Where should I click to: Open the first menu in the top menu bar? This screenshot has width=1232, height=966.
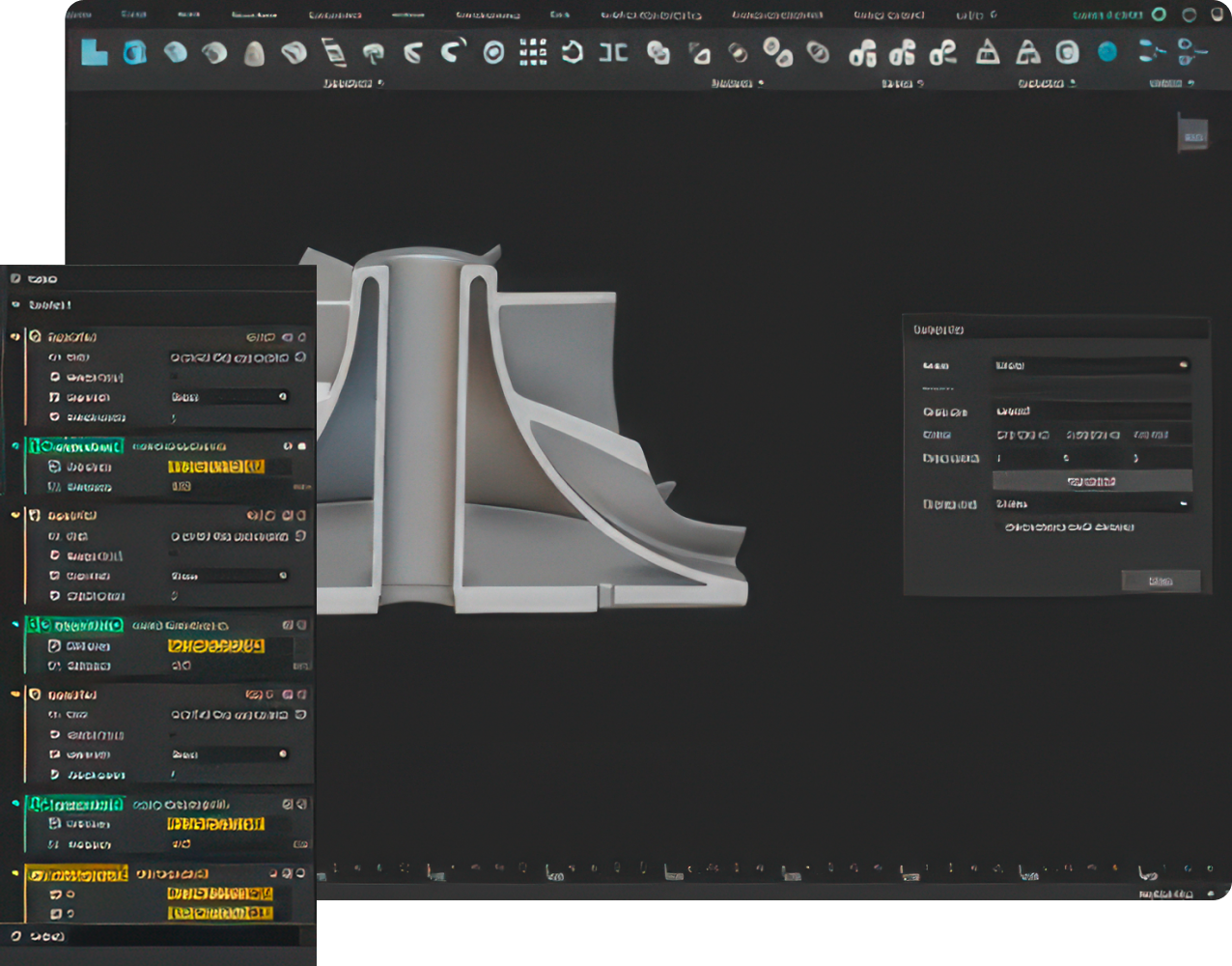pos(77,14)
